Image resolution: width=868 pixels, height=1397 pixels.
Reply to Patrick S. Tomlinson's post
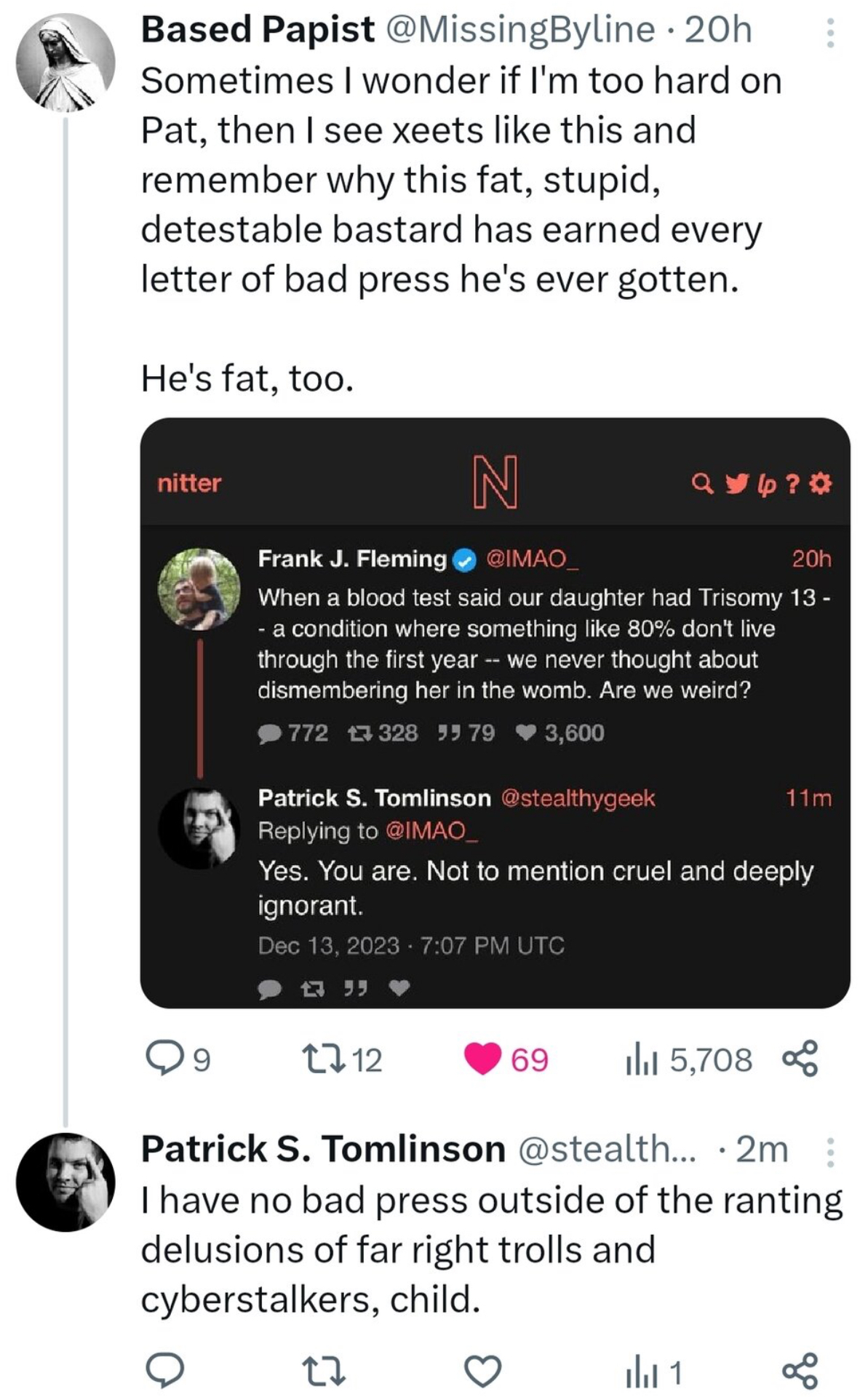(x=164, y=1371)
